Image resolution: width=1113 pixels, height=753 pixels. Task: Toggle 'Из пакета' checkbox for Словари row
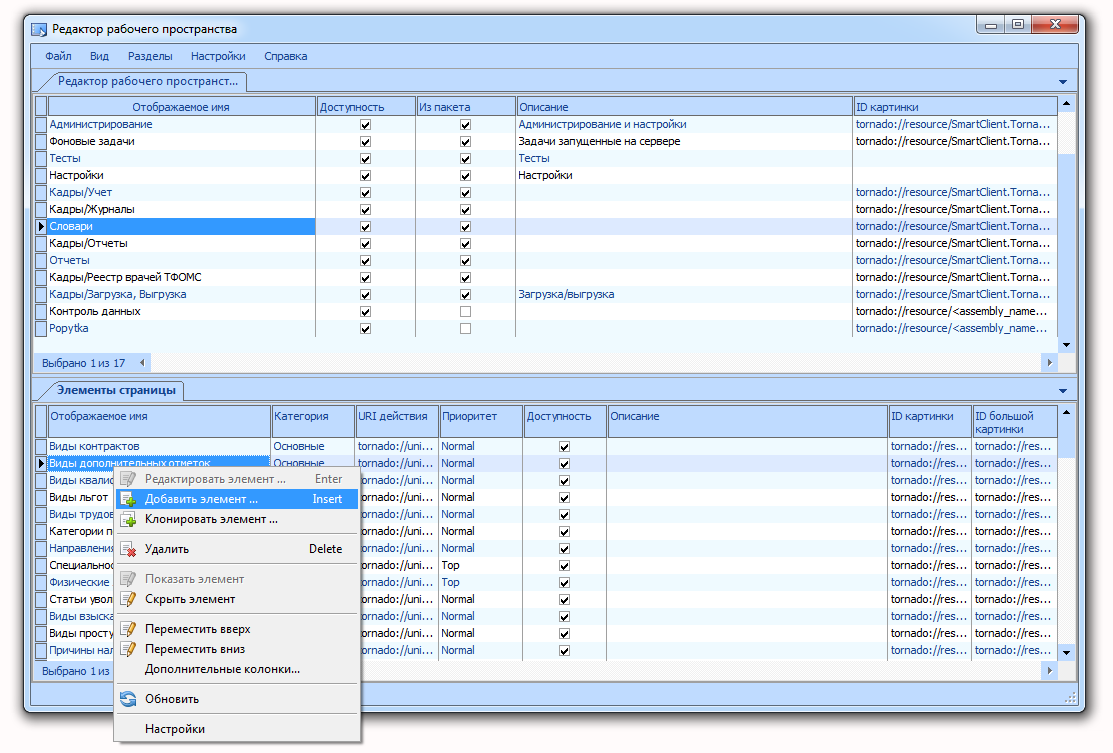coord(466,227)
